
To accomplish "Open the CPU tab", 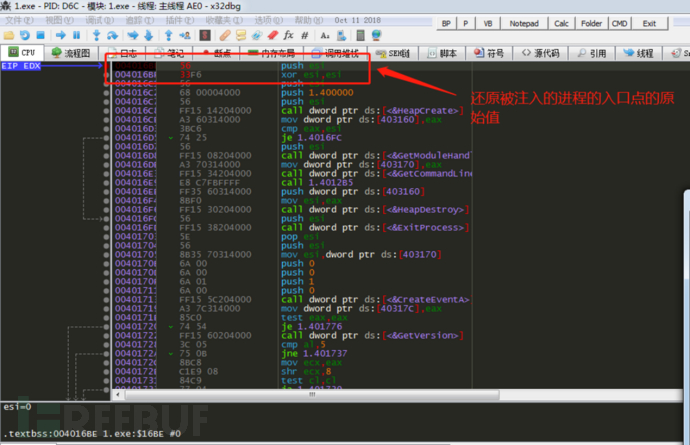I will [x=22, y=52].
